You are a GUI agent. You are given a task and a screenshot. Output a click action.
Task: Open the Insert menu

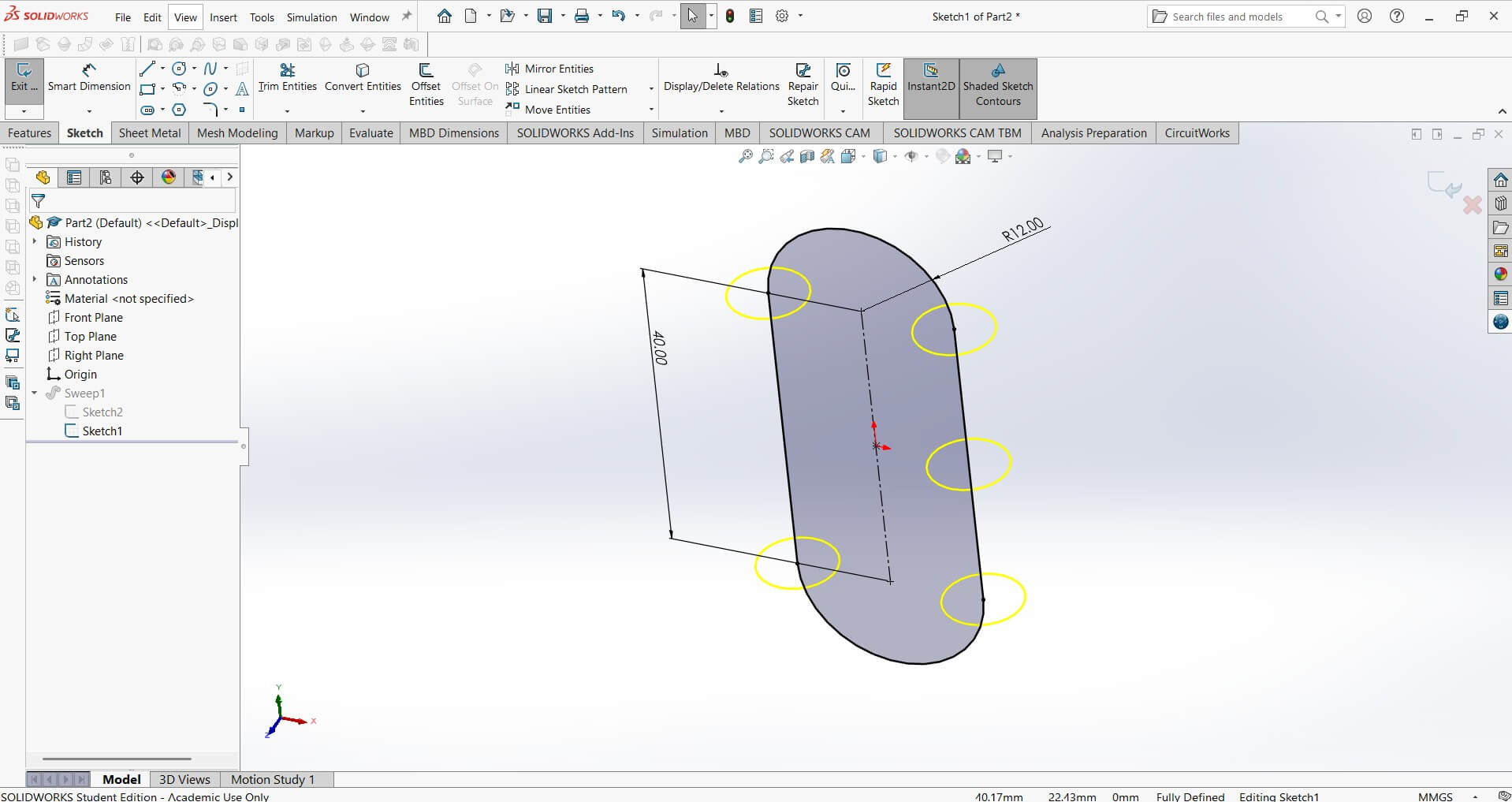tap(223, 17)
